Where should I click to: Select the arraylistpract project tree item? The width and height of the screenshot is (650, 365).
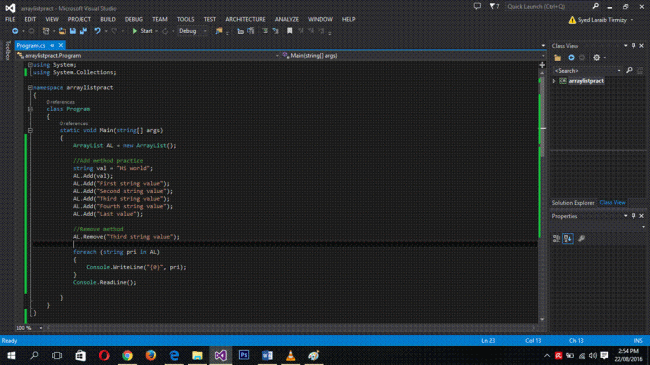tap(586, 81)
